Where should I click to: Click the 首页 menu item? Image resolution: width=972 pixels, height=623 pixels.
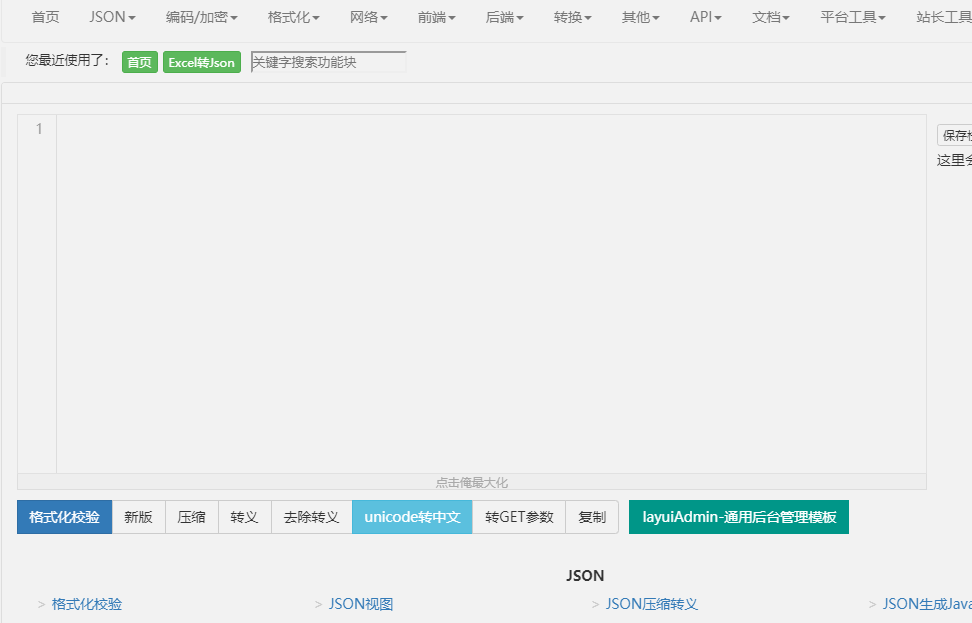pyautogui.click(x=45, y=16)
